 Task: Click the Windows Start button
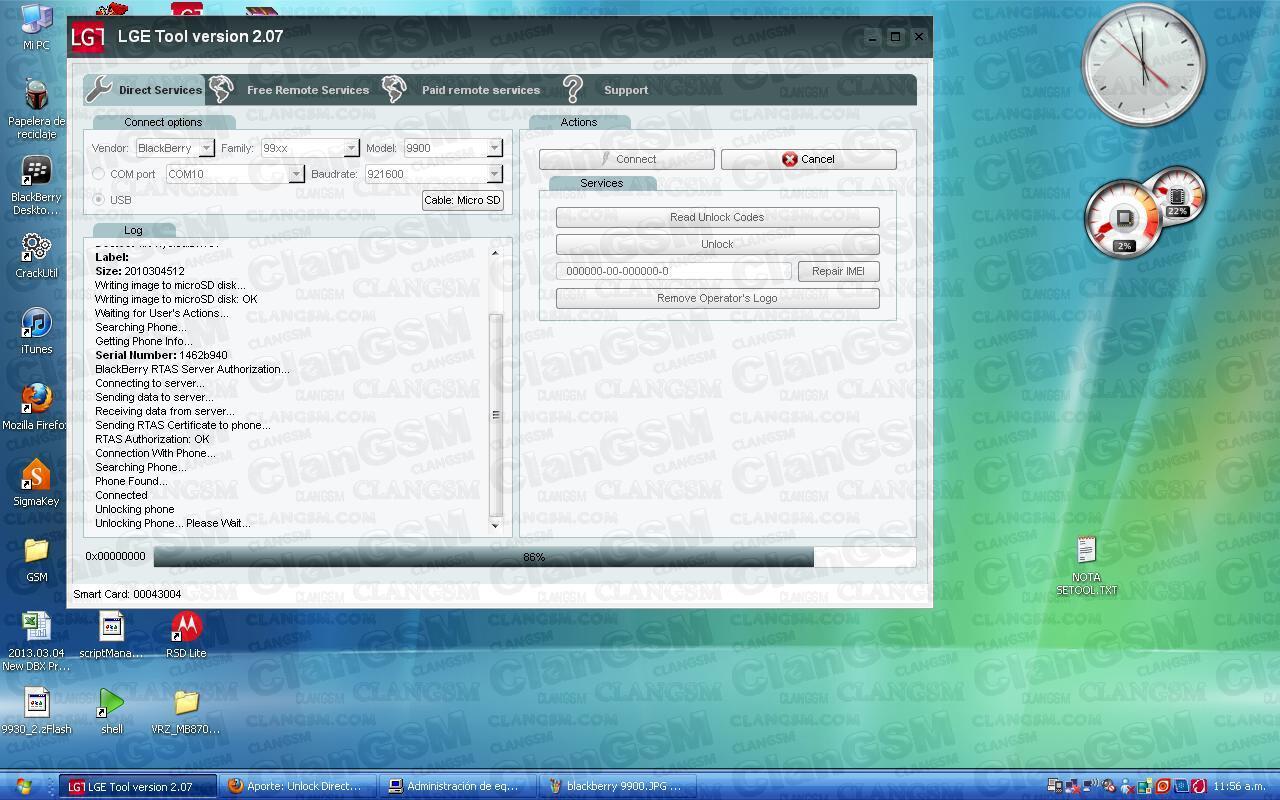point(24,786)
